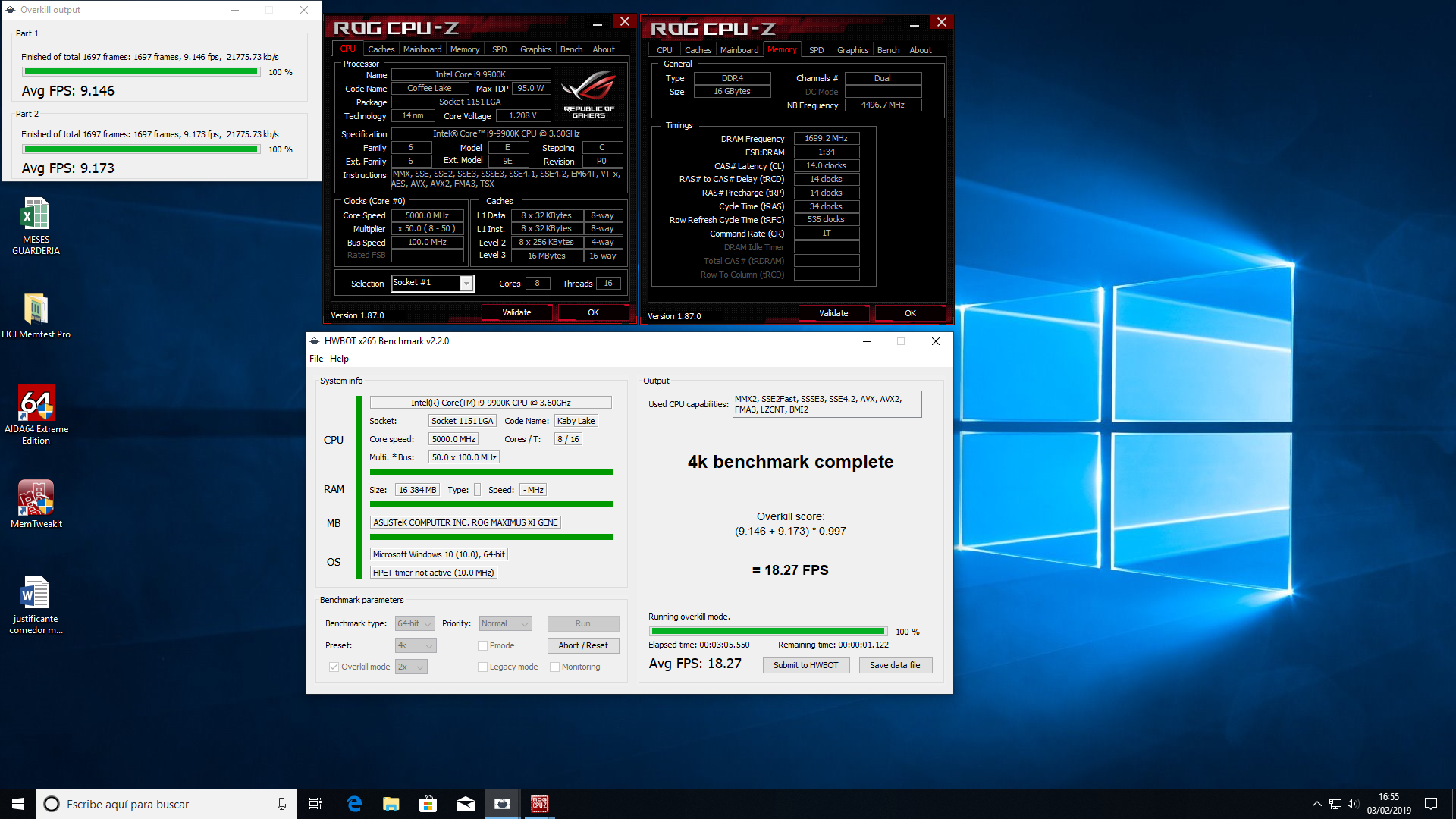Click Abort / Reset button
Screen dimensions: 1456x819
[x=582, y=645]
